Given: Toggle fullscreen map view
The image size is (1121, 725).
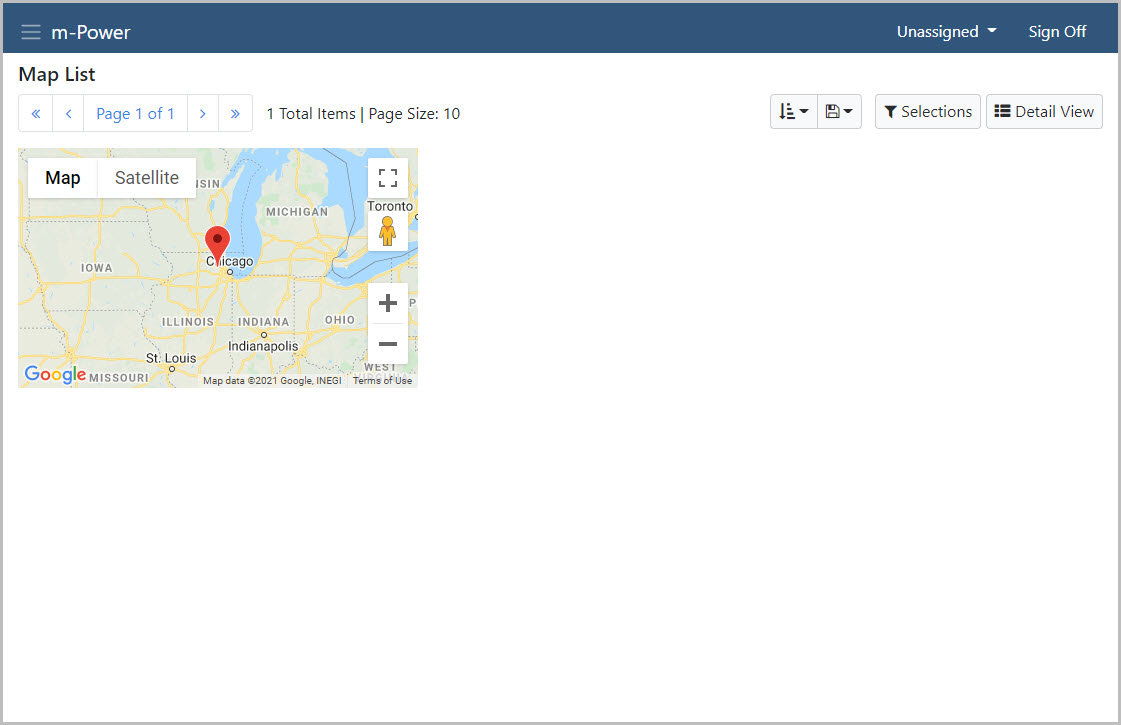Looking at the screenshot, I should pos(387,178).
